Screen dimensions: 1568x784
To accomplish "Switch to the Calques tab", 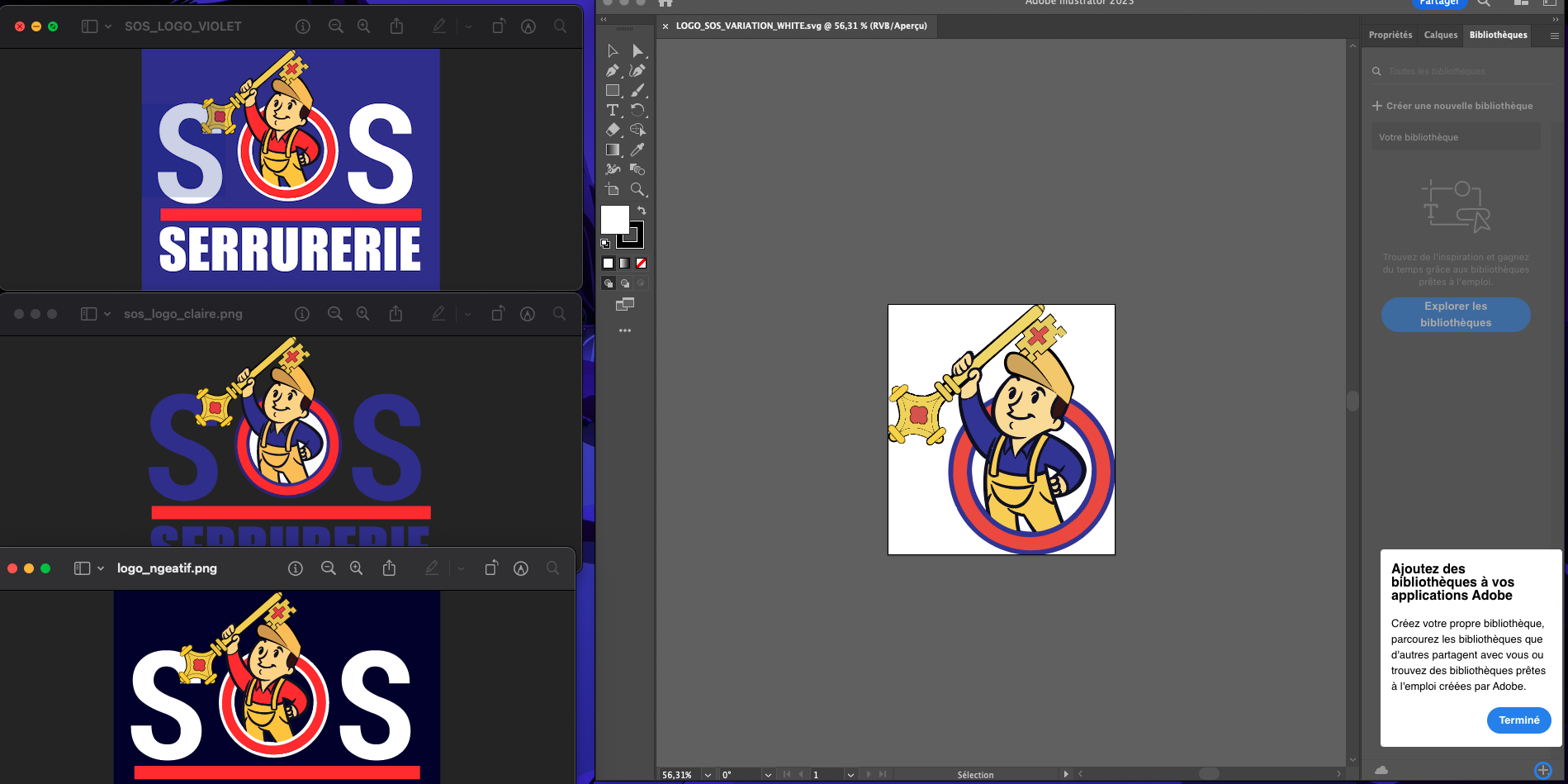I will [1441, 35].
